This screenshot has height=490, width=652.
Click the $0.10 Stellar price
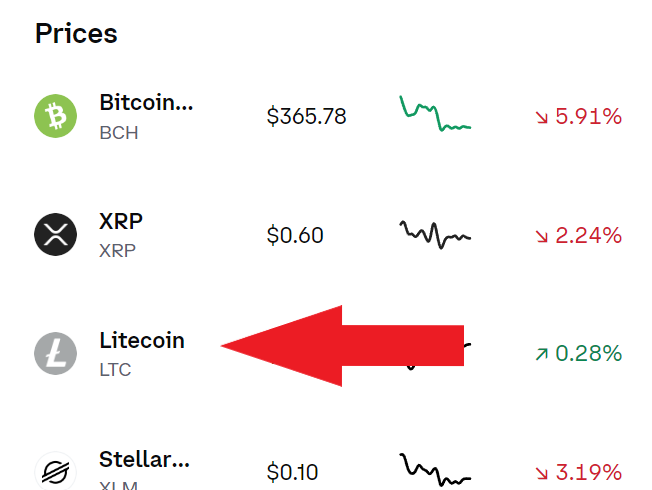pyautogui.click(x=293, y=472)
